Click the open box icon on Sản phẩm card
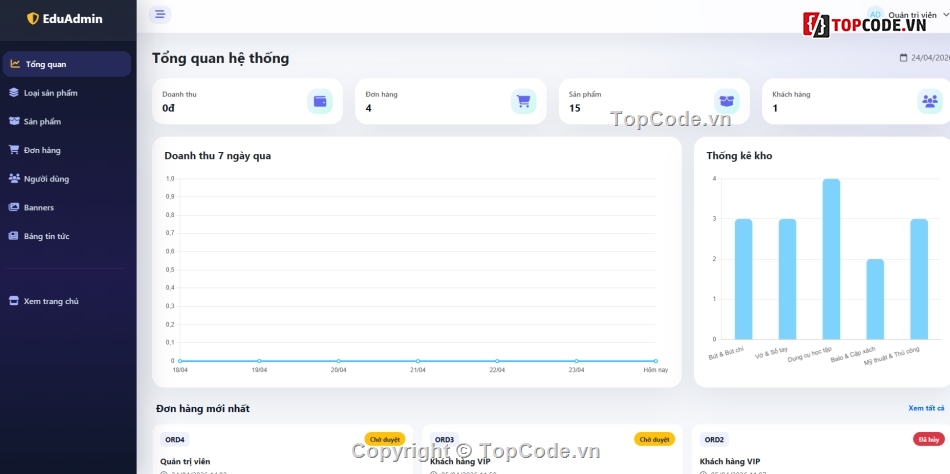Viewport: 950px width, 474px height. click(x=726, y=101)
